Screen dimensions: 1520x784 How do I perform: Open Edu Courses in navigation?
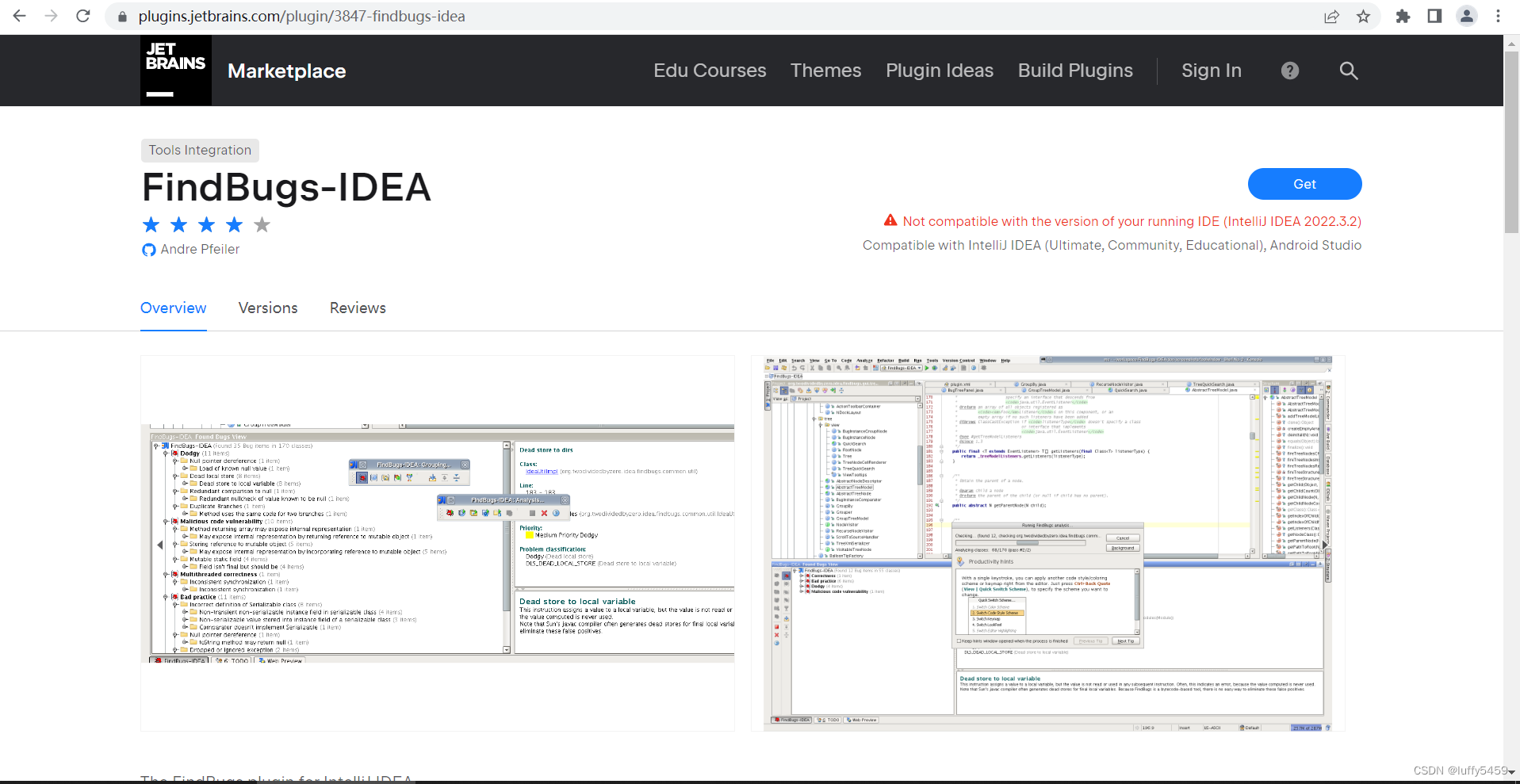pos(710,71)
